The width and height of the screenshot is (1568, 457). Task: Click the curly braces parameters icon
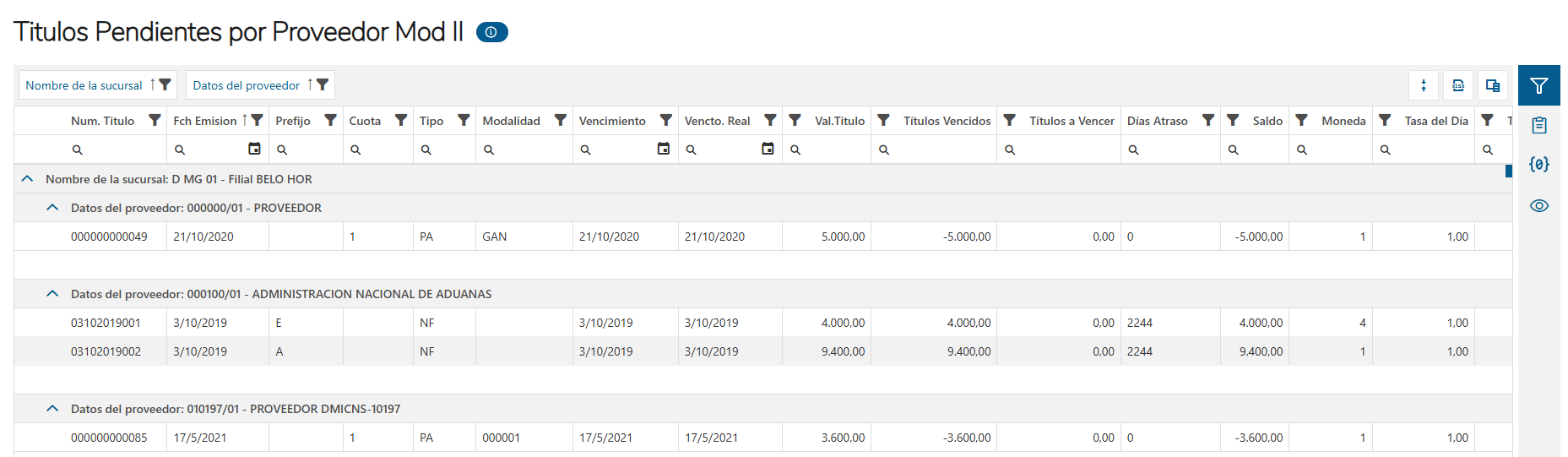click(1538, 165)
